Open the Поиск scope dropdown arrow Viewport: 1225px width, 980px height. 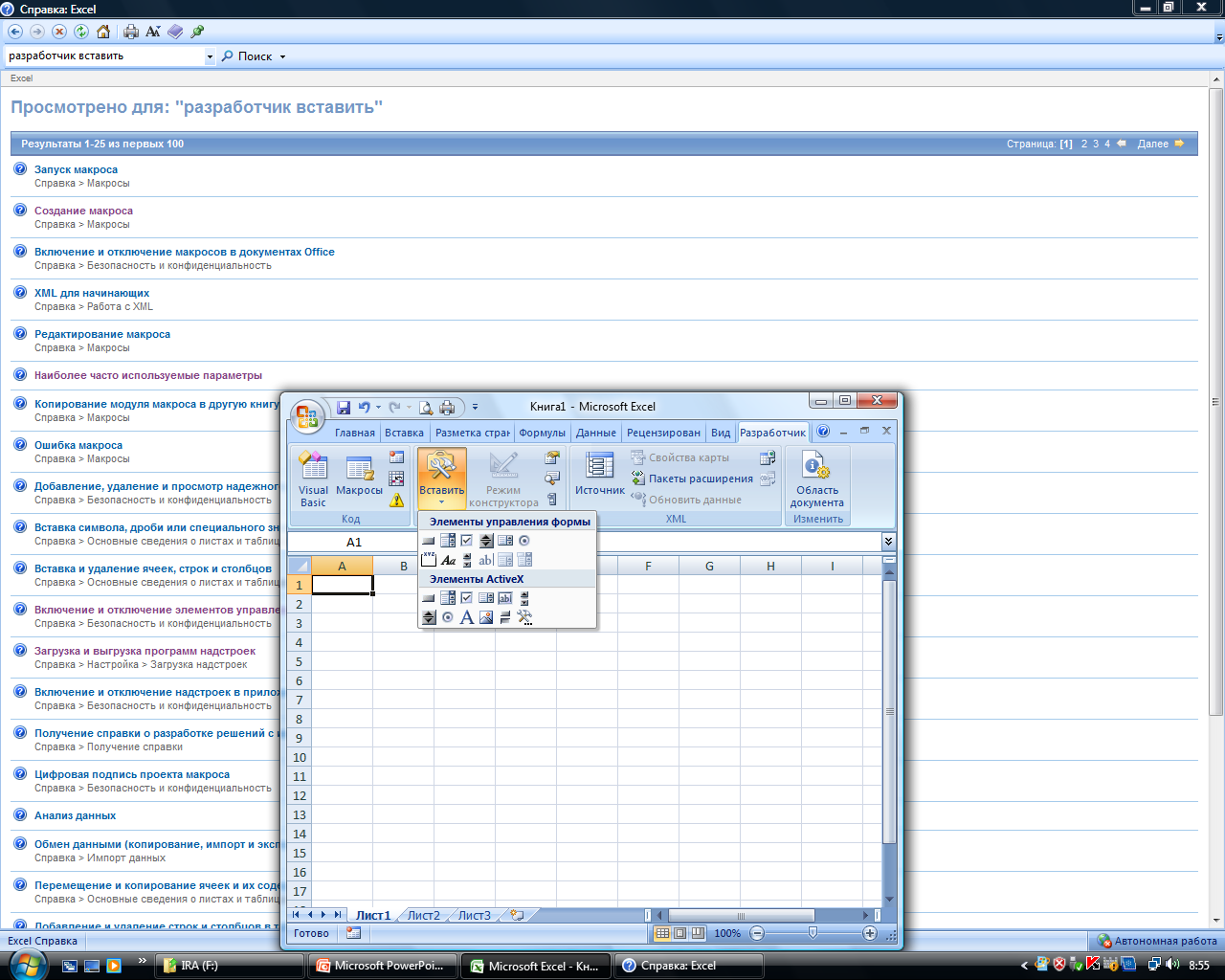point(282,56)
